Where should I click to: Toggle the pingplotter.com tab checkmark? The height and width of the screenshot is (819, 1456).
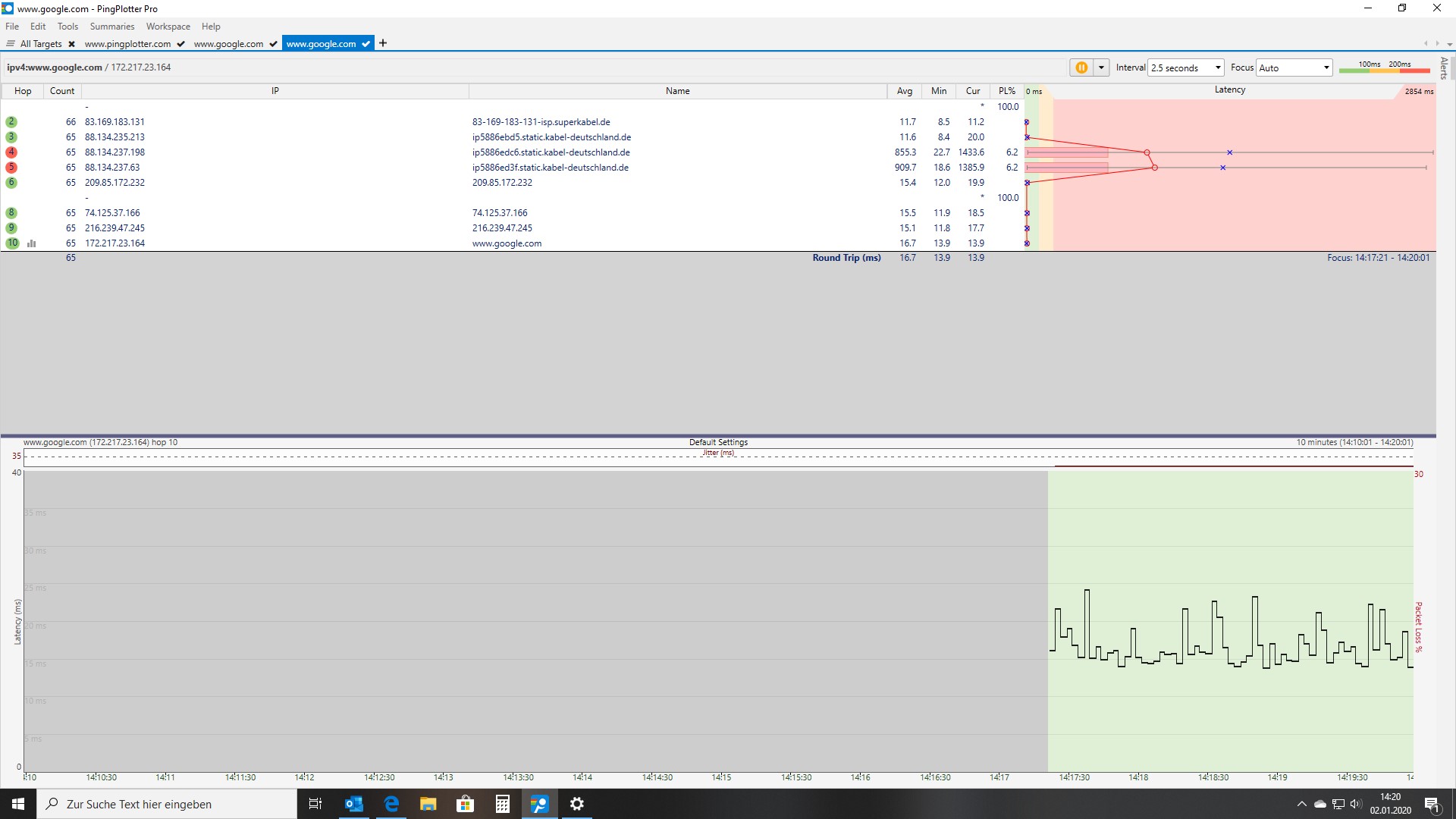click(180, 44)
